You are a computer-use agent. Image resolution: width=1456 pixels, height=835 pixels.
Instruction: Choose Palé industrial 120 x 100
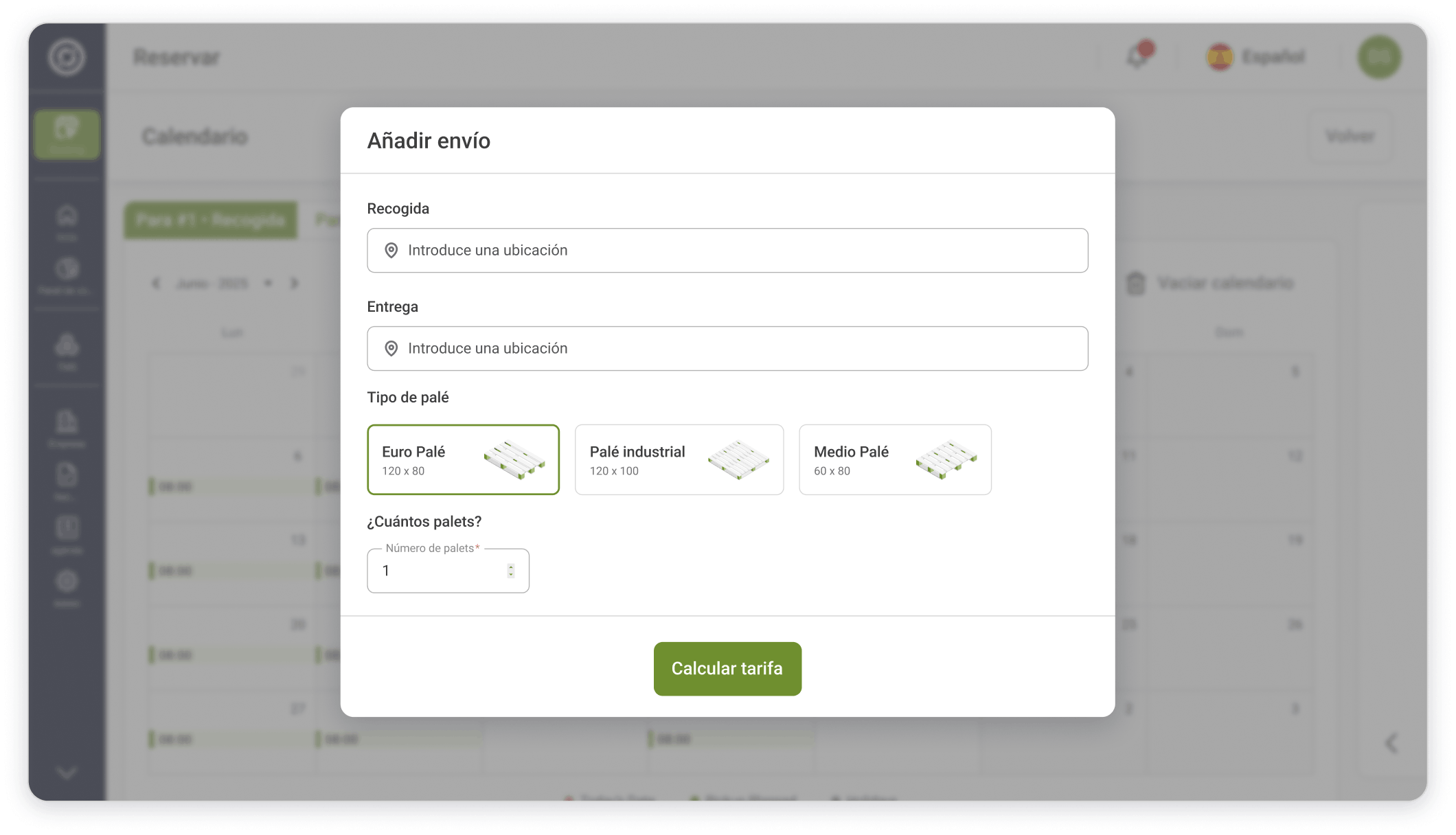pyautogui.click(x=679, y=460)
